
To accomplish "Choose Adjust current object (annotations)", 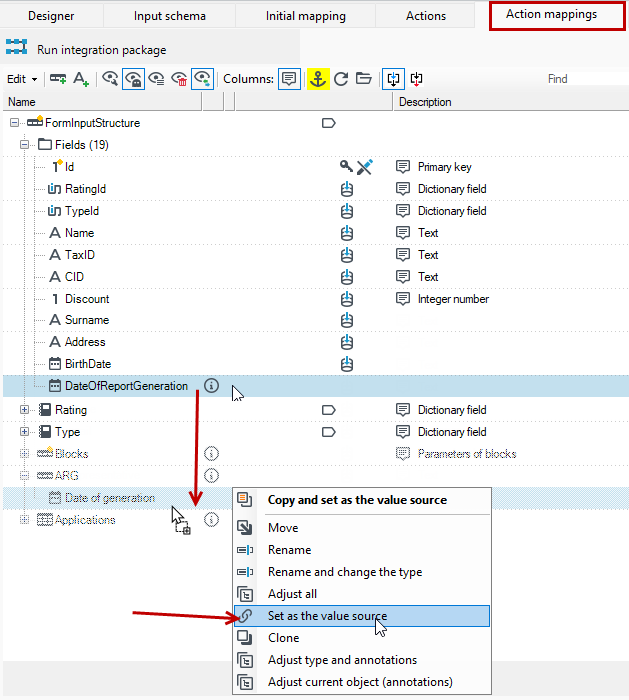I will pyautogui.click(x=362, y=682).
